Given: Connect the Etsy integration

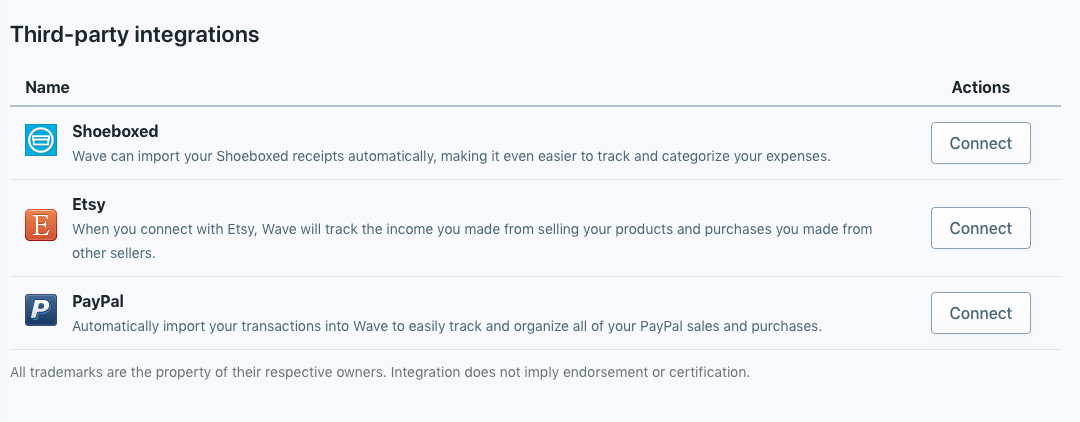Looking at the screenshot, I should (x=981, y=228).
